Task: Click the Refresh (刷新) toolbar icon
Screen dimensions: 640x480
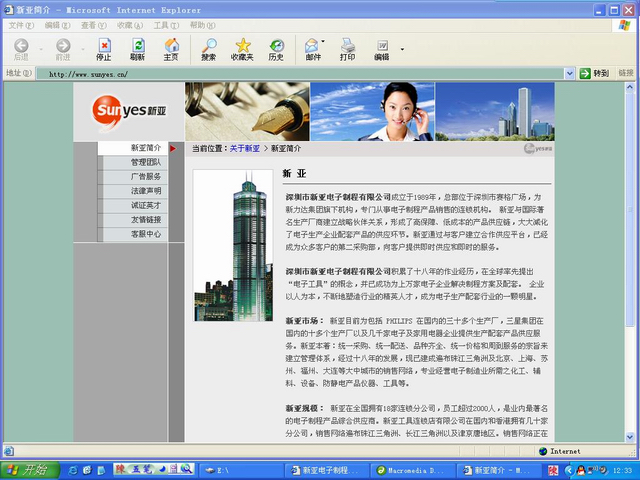Action: click(137, 47)
